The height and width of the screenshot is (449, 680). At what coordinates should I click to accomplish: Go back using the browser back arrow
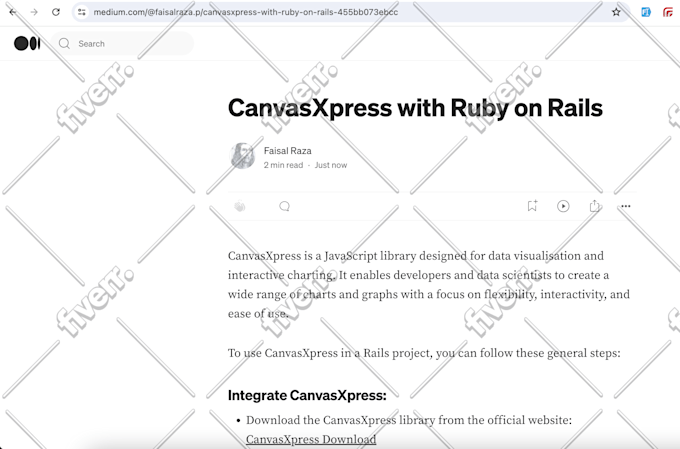pos(13,12)
